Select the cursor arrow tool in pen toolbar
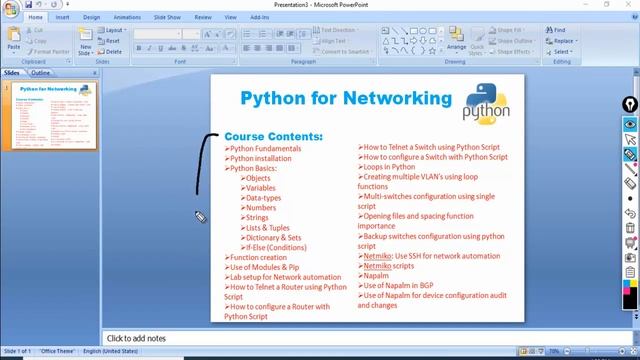The height and width of the screenshot is (360, 640). point(630,139)
